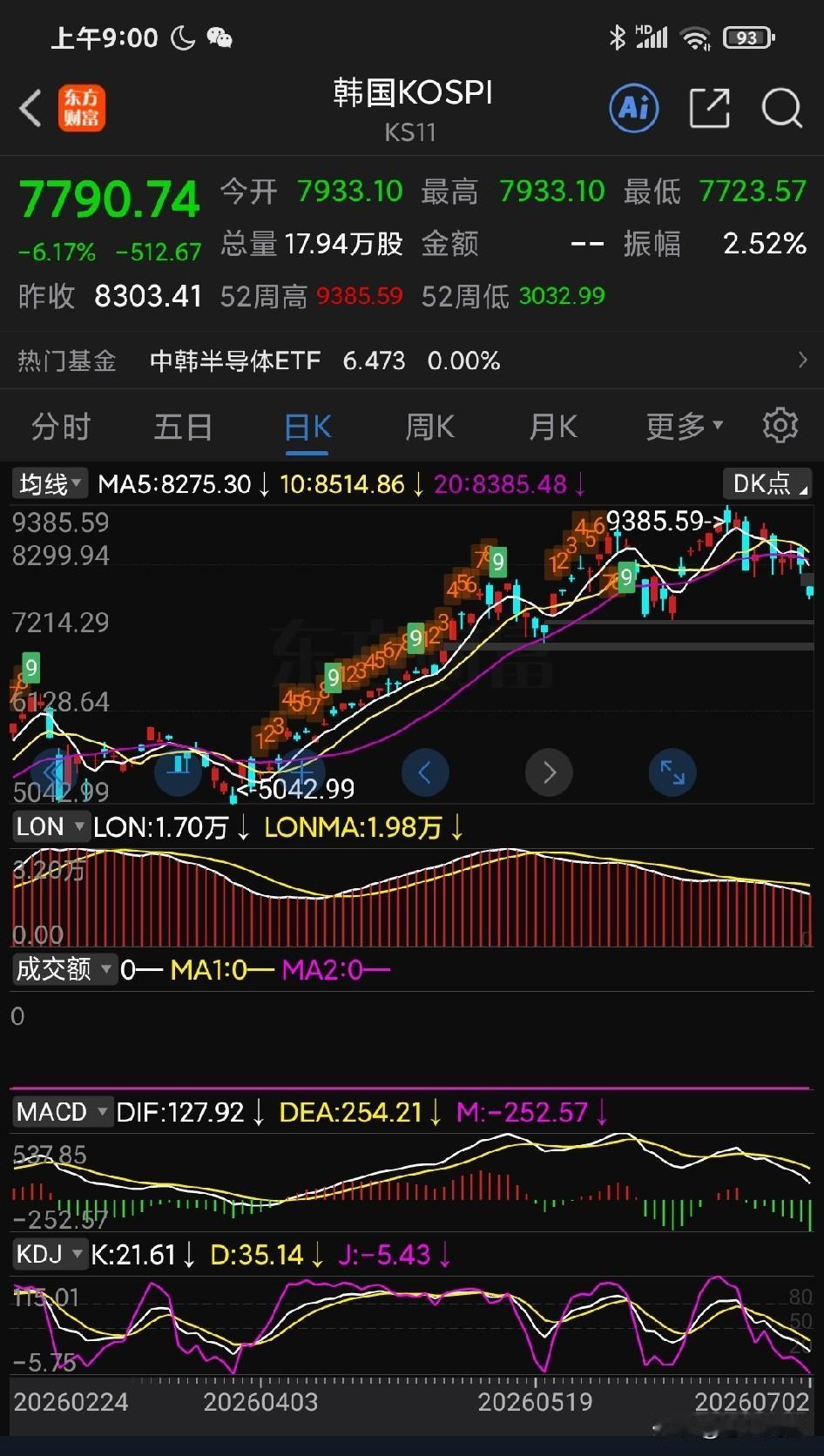824x1456 pixels.
Task: Tap the LONMA:1.98万 value
Action: point(354,827)
